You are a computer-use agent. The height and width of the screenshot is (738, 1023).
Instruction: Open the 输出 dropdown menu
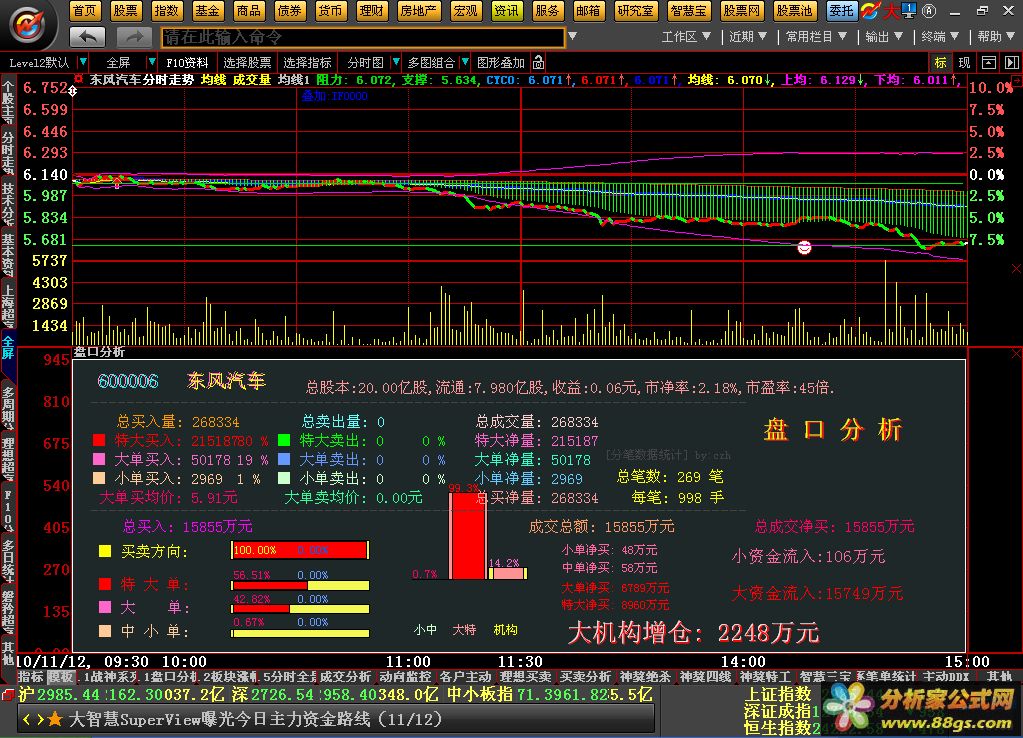(x=883, y=37)
